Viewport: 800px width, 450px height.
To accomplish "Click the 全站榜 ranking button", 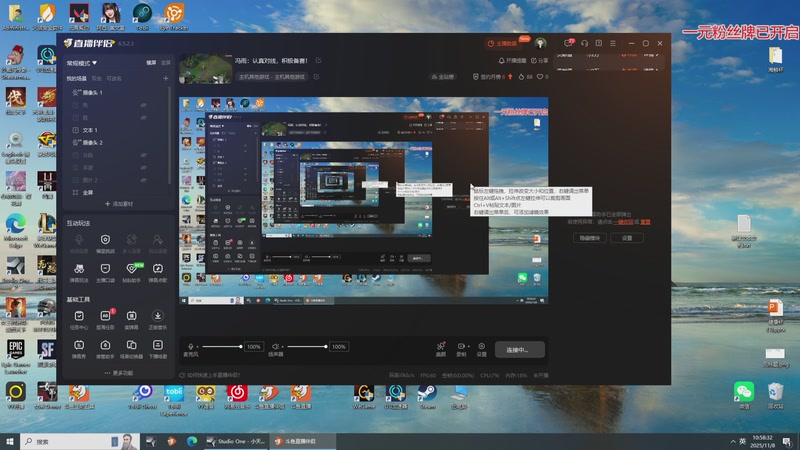I will pyautogui.click(x=442, y=77).
